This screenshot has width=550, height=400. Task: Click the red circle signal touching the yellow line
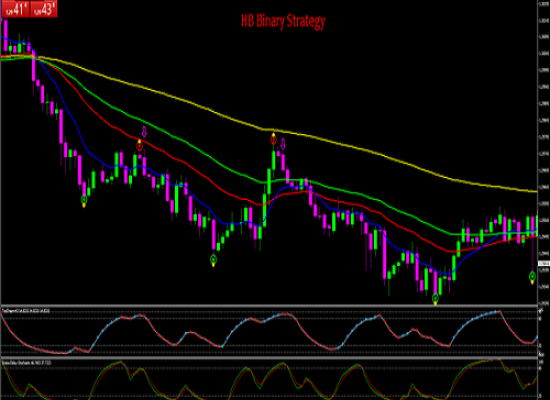pos(274,140)
